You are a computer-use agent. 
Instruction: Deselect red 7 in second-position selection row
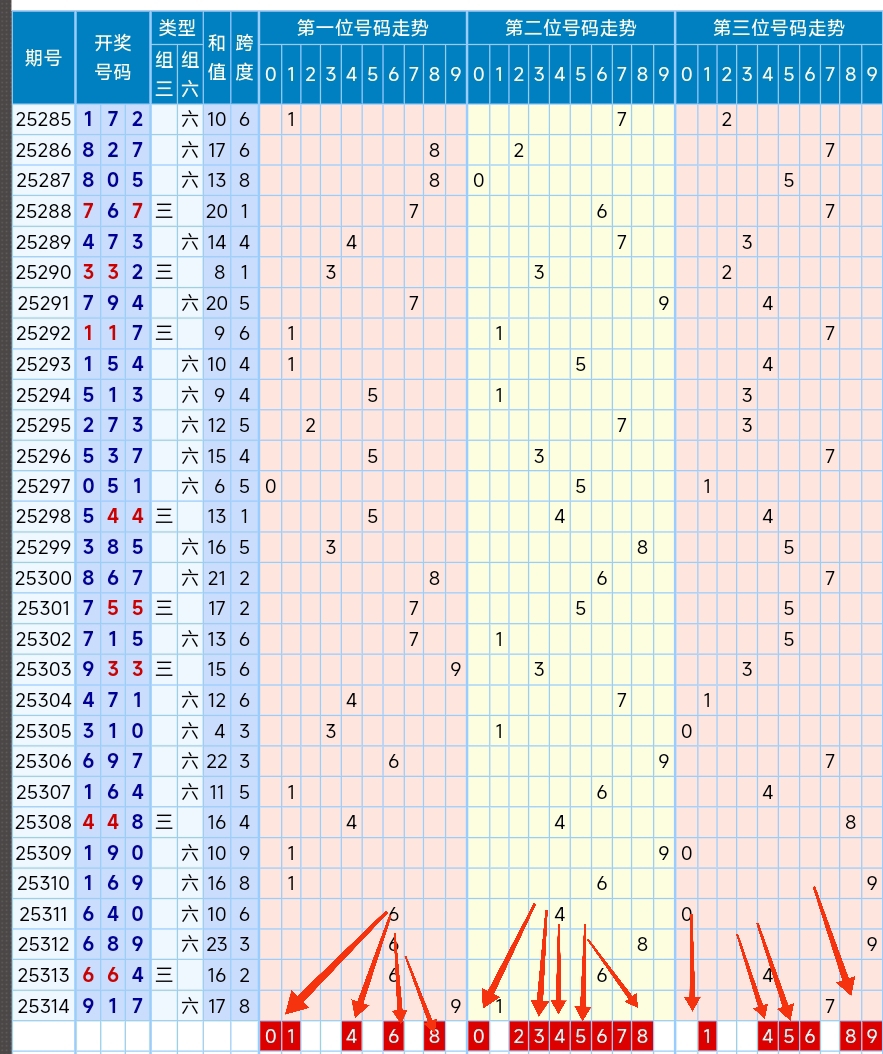click(x=622, y=1036)
